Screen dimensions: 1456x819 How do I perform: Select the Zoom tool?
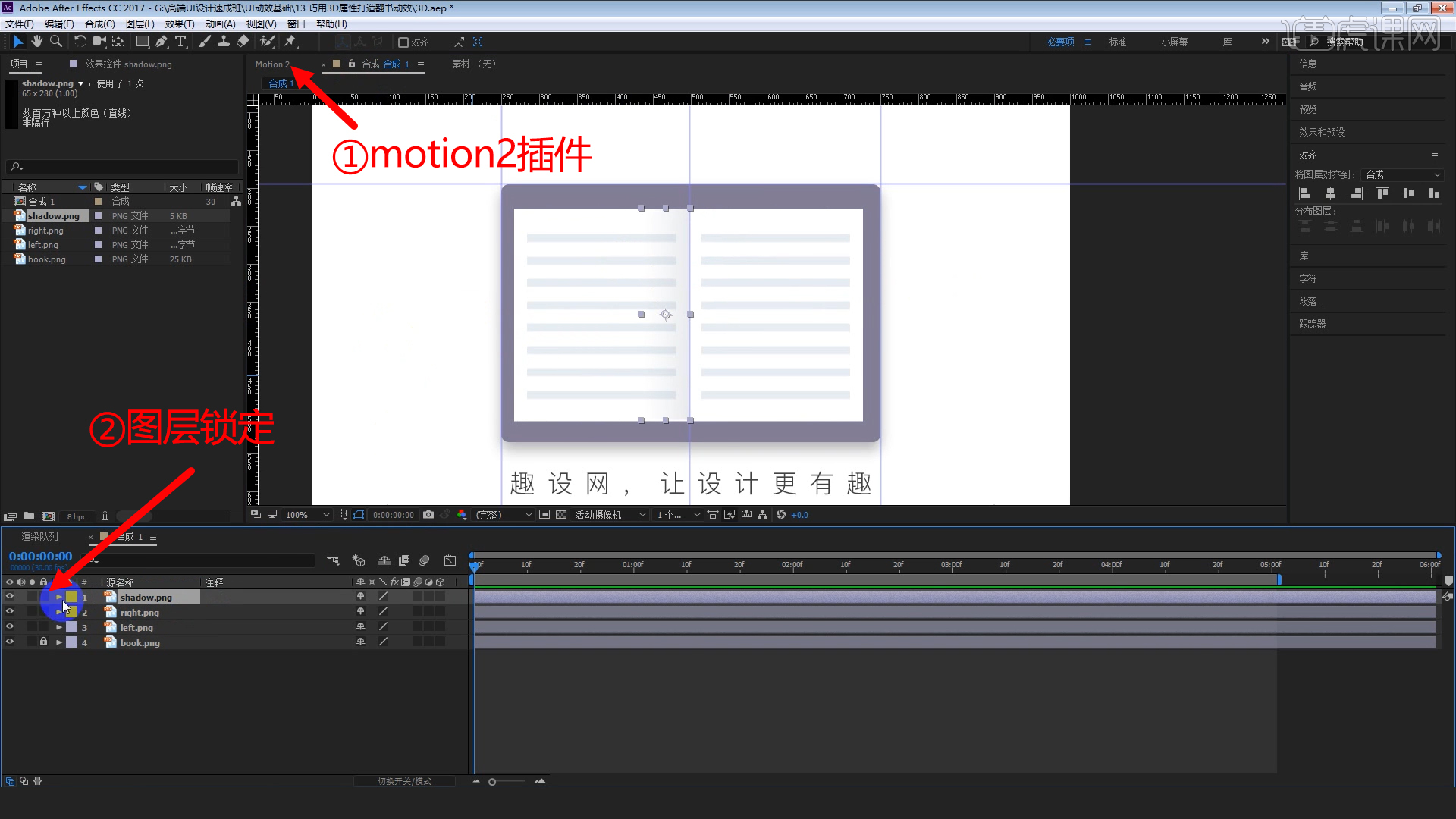point(55,41)
